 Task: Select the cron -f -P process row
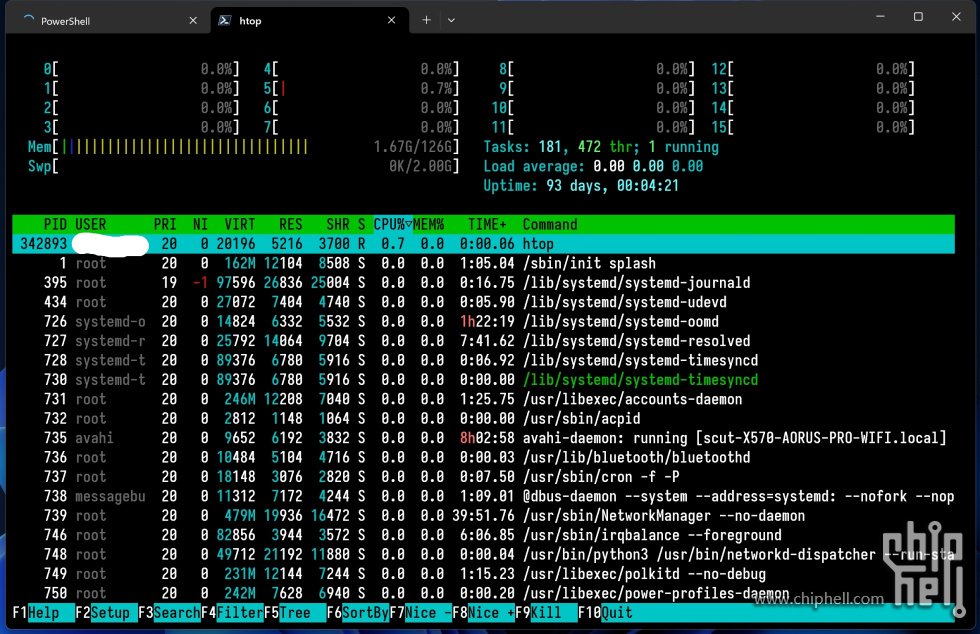[x=483, y=476]
